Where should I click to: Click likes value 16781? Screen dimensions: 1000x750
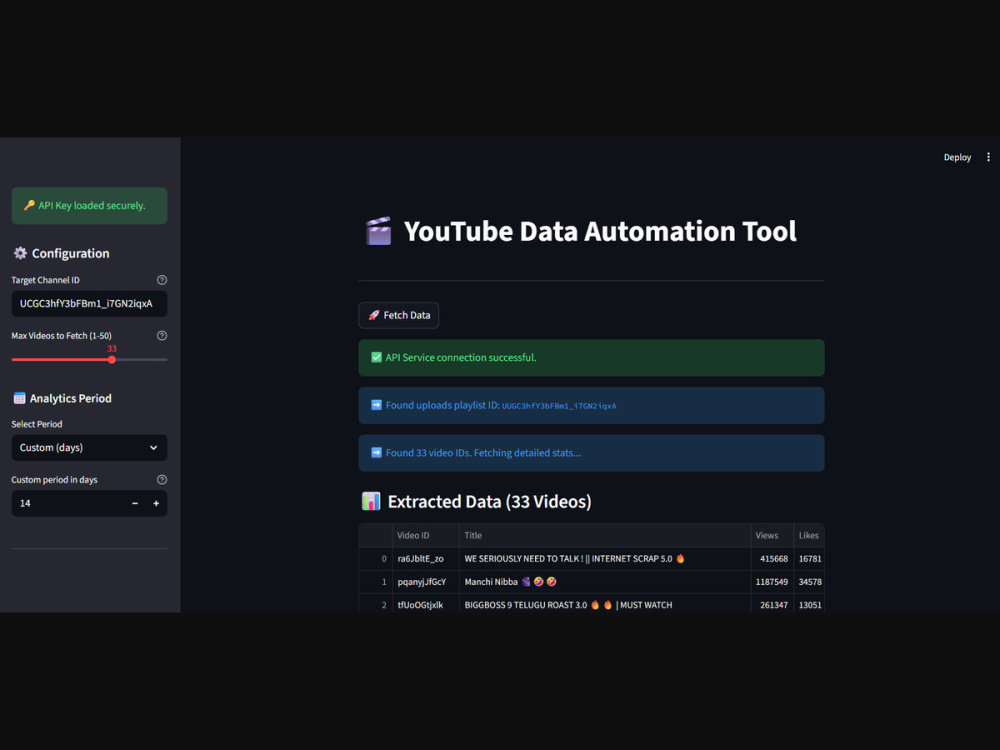[809, 559]
